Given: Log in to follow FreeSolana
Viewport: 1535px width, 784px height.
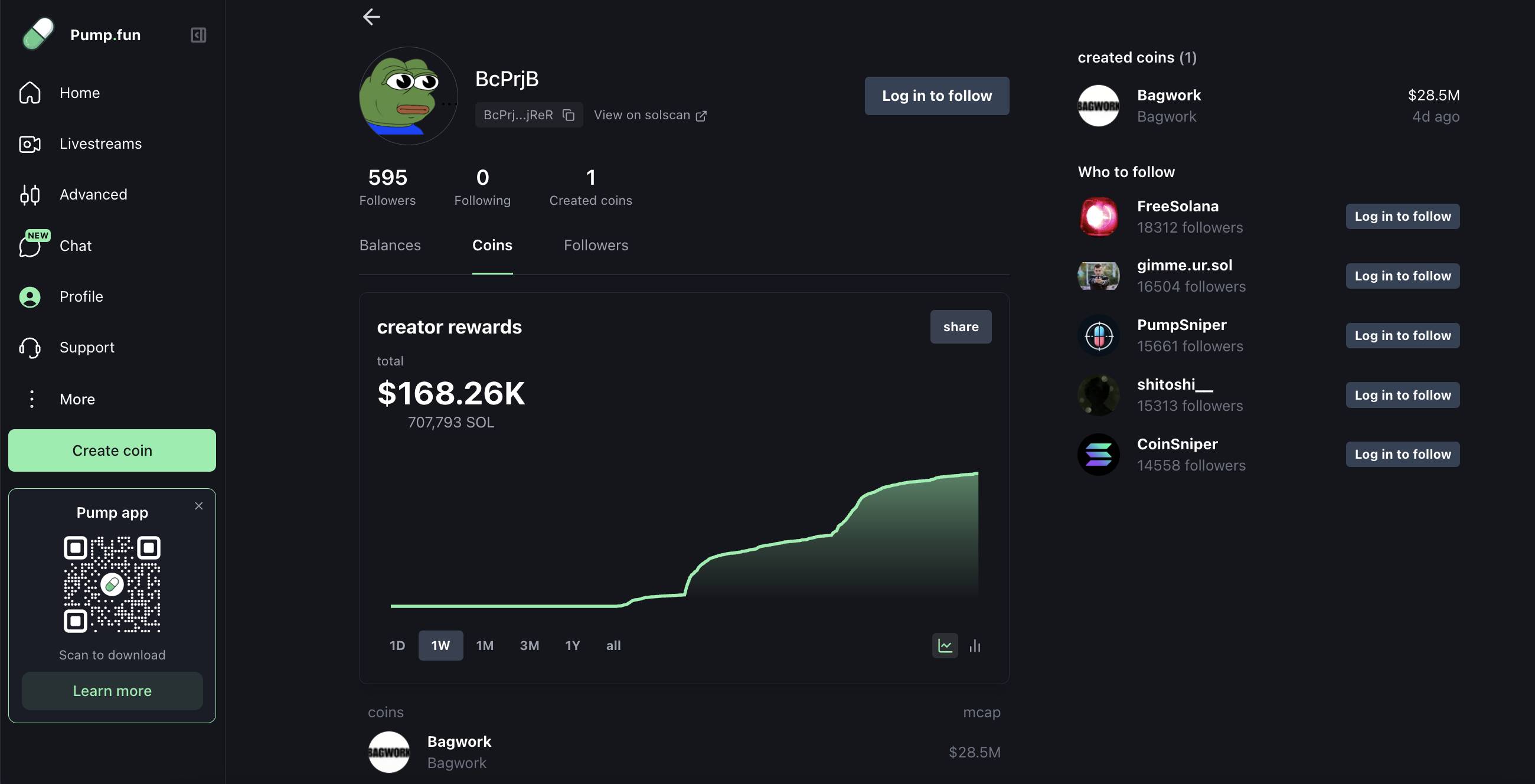Looking at the screenshot, I should 1403,217.
